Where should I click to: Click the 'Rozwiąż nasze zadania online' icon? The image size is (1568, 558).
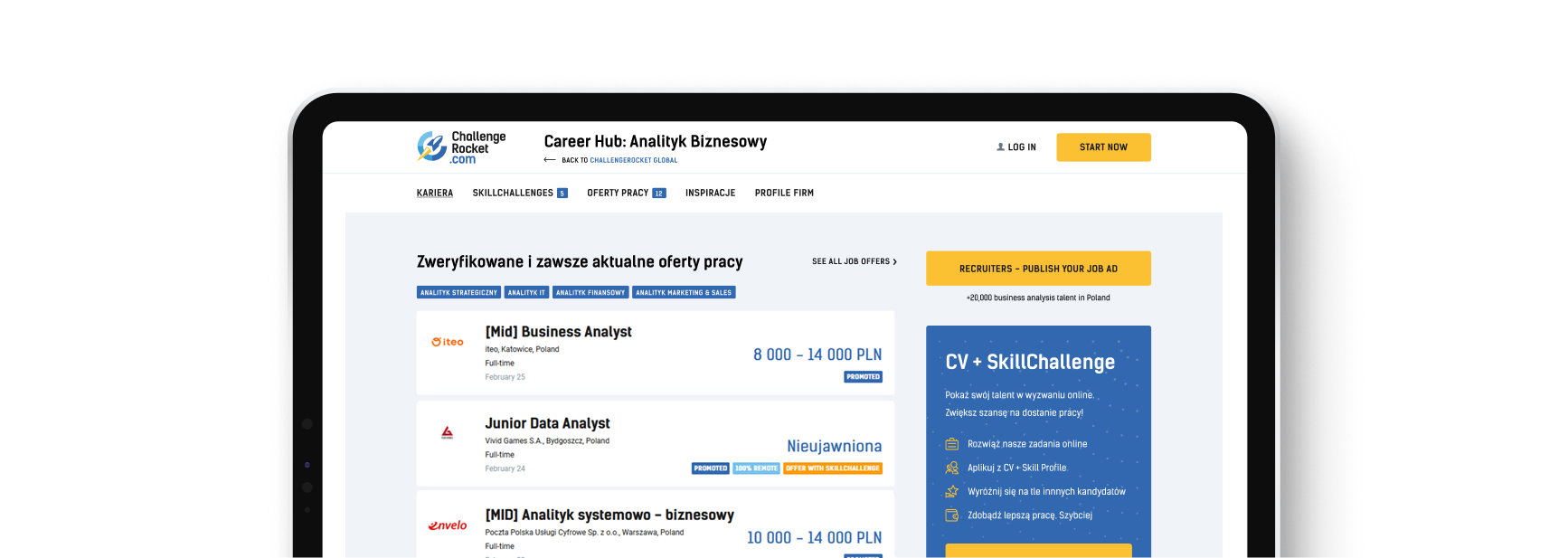click(x=951, y=444)
